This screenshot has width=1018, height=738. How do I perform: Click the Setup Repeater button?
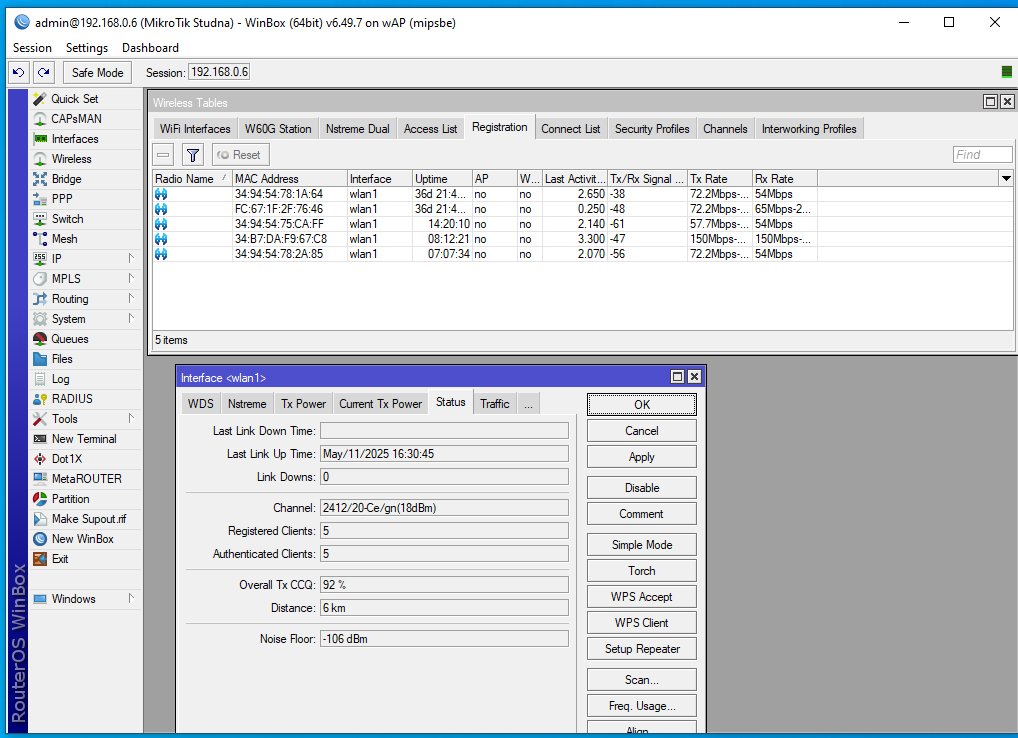(641, 648)
